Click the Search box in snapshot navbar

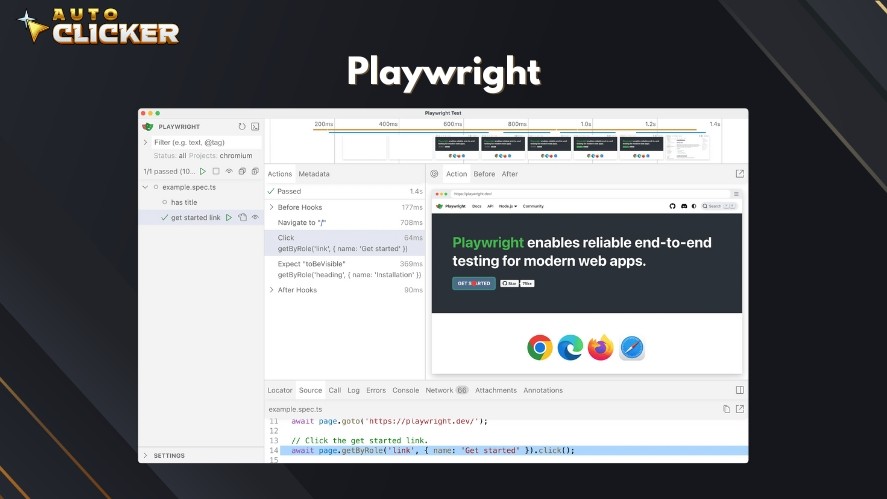(x=718, y=207)
